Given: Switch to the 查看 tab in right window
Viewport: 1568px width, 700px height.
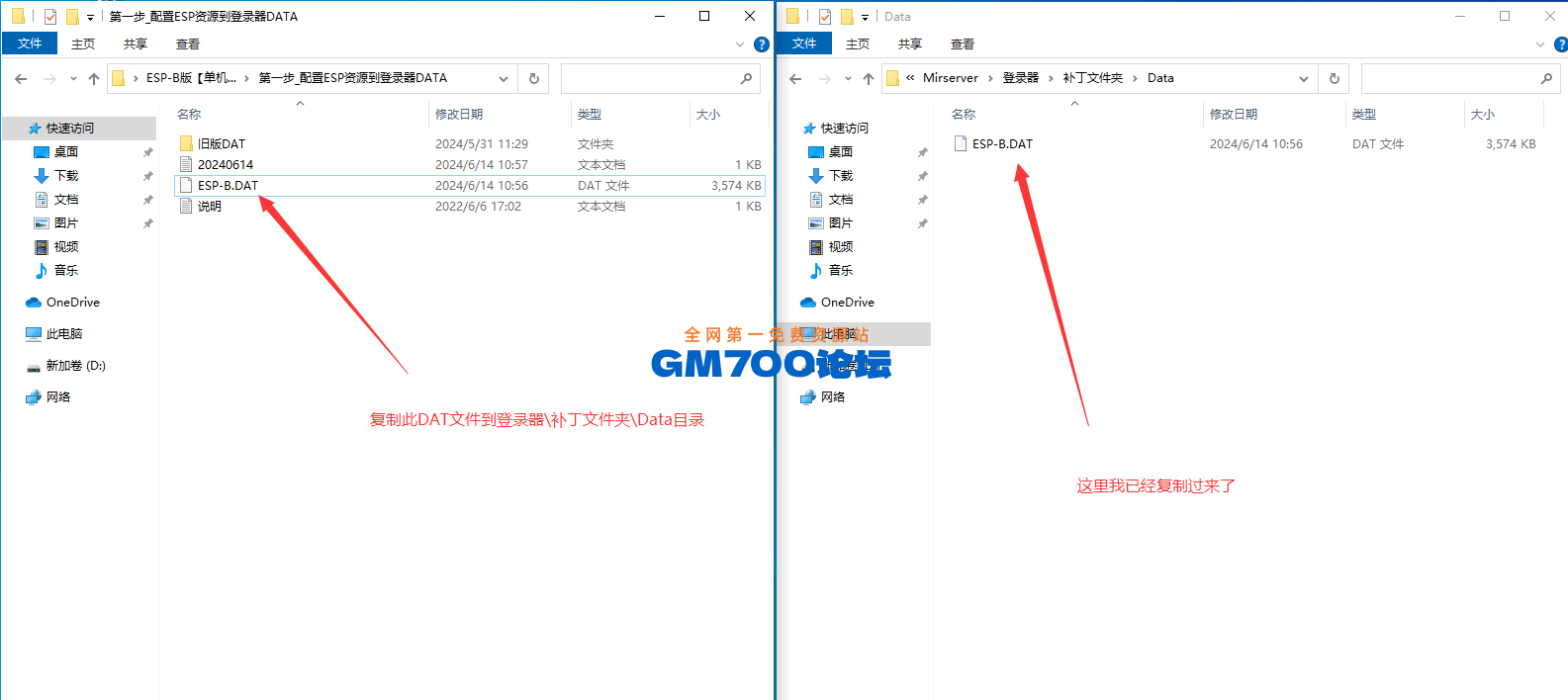Looking at the screenshot, I should [962, 44].
